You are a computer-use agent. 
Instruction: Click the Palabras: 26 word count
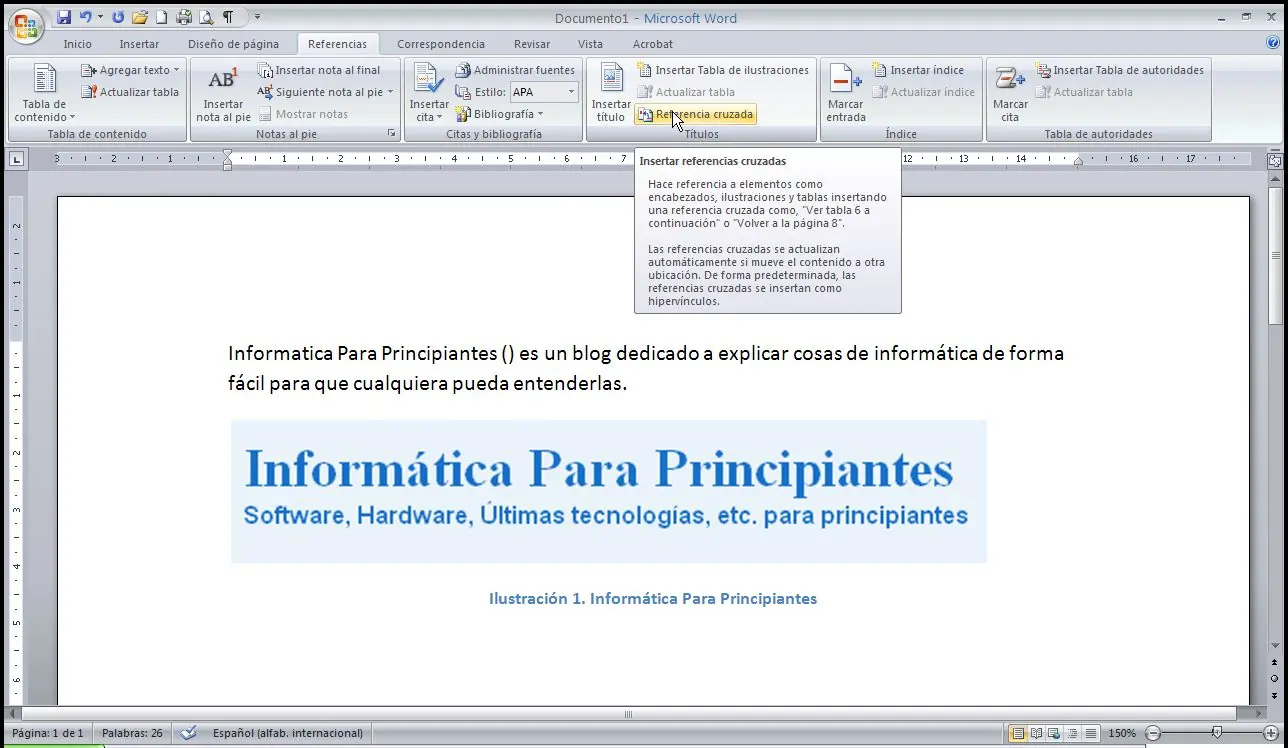coord(132,733)
